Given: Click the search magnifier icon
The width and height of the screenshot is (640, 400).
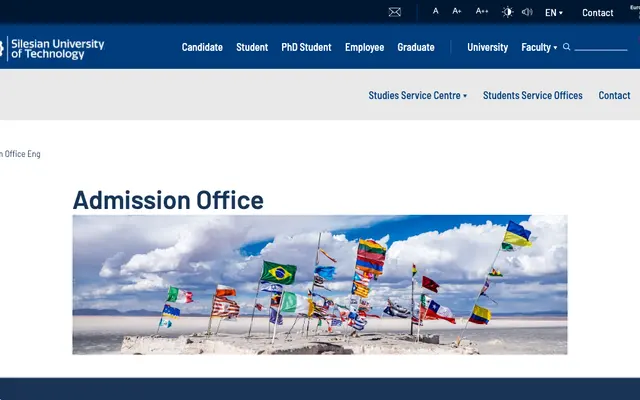Looking at the screenshot, I should click(567, 47).
